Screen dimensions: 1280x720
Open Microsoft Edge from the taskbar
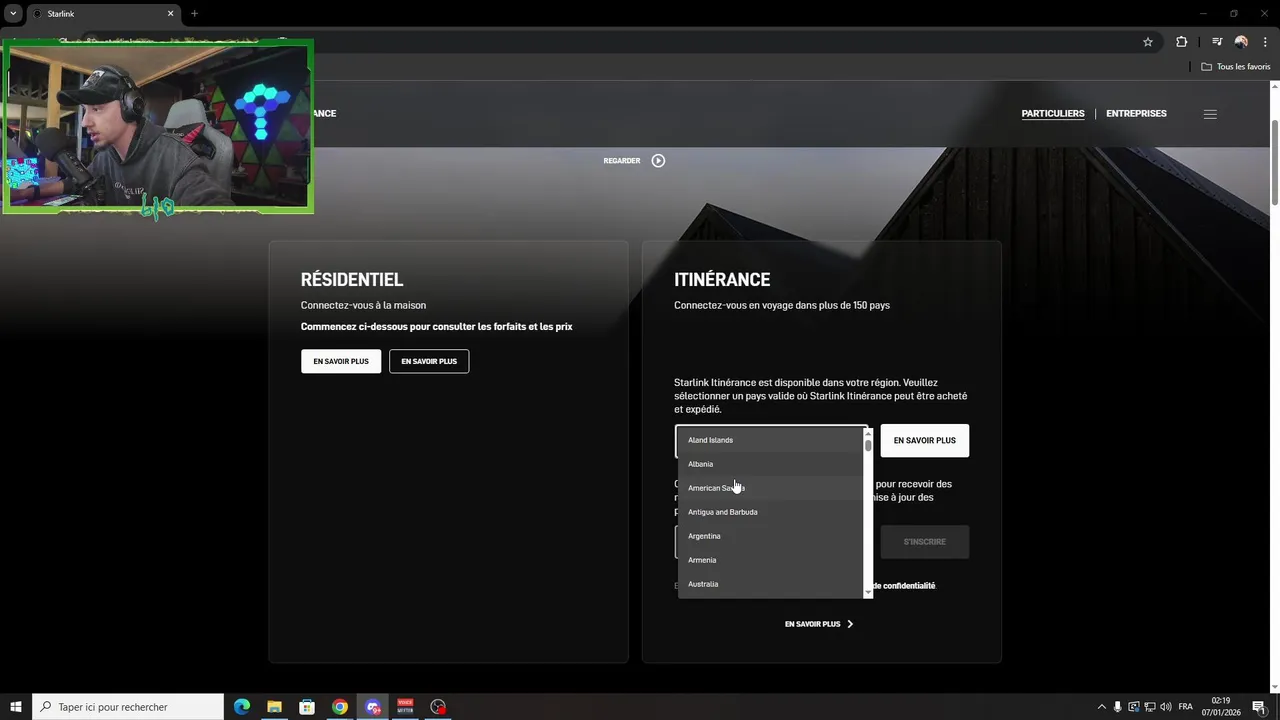pyautogui.click(x=242, y=707)
